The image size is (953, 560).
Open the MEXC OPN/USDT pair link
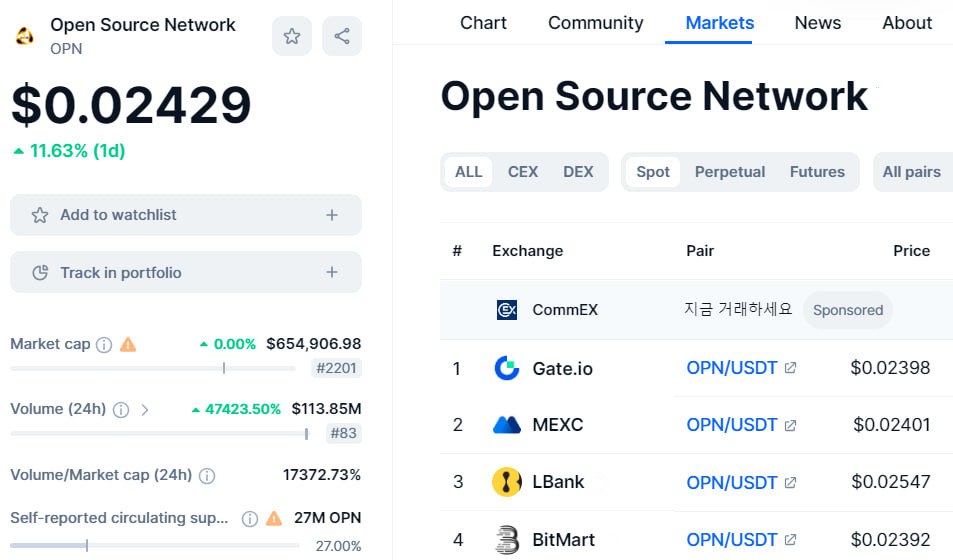732,425
